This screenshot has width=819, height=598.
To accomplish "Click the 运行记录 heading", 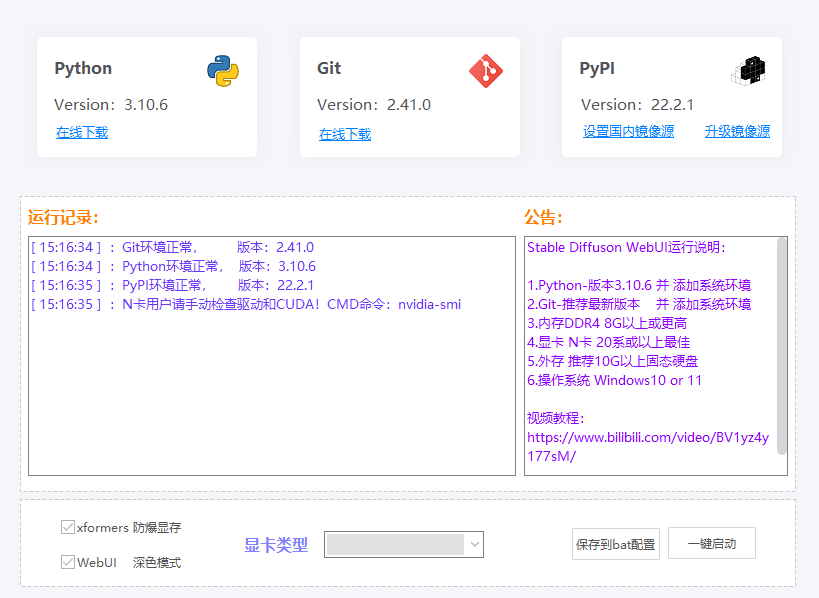I will (63, 217).
